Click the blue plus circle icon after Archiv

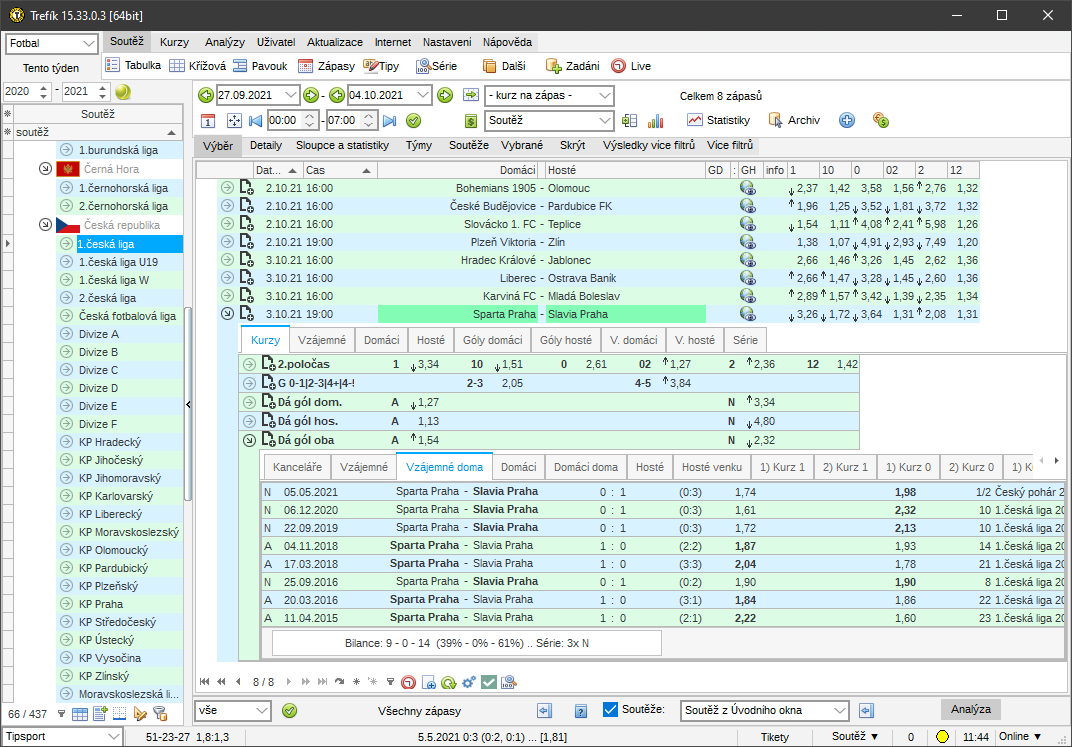pyautogui.click(x=846, y=120)
